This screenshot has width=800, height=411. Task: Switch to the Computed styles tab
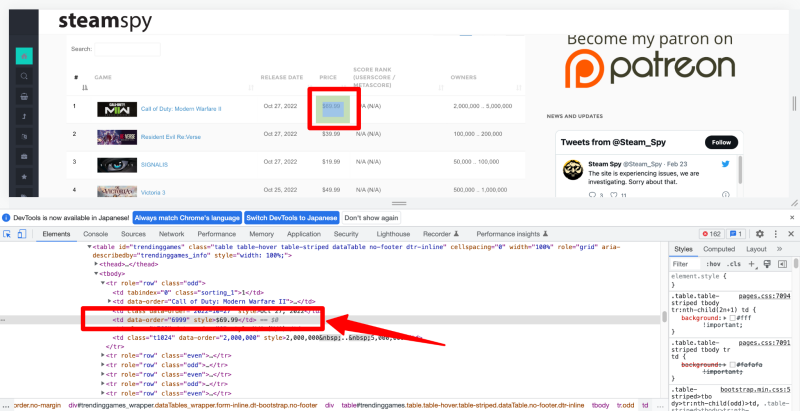[x=719, y=249]
